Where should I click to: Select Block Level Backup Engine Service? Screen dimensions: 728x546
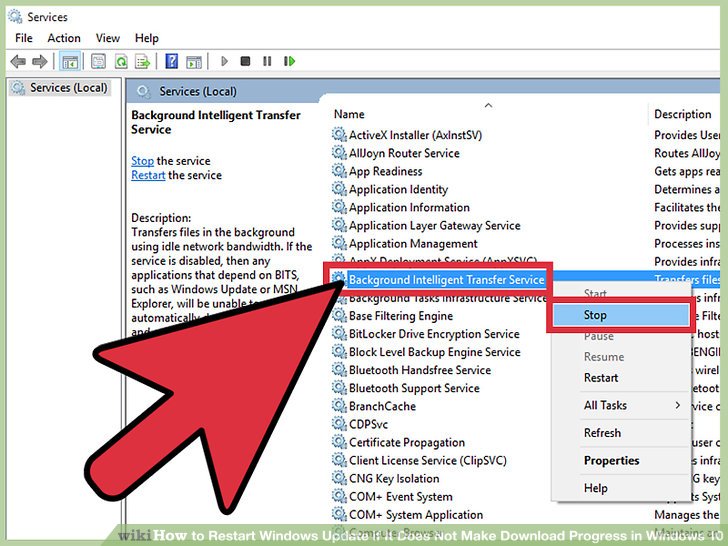435,352
